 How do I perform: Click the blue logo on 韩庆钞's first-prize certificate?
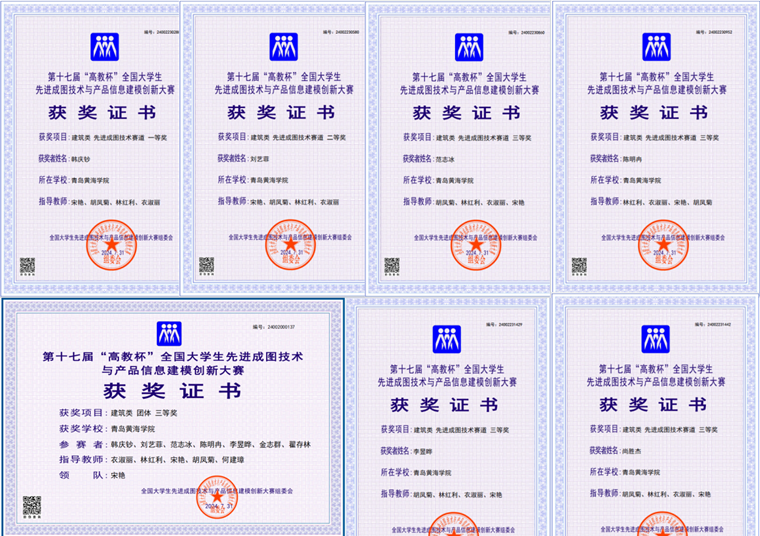105,46
